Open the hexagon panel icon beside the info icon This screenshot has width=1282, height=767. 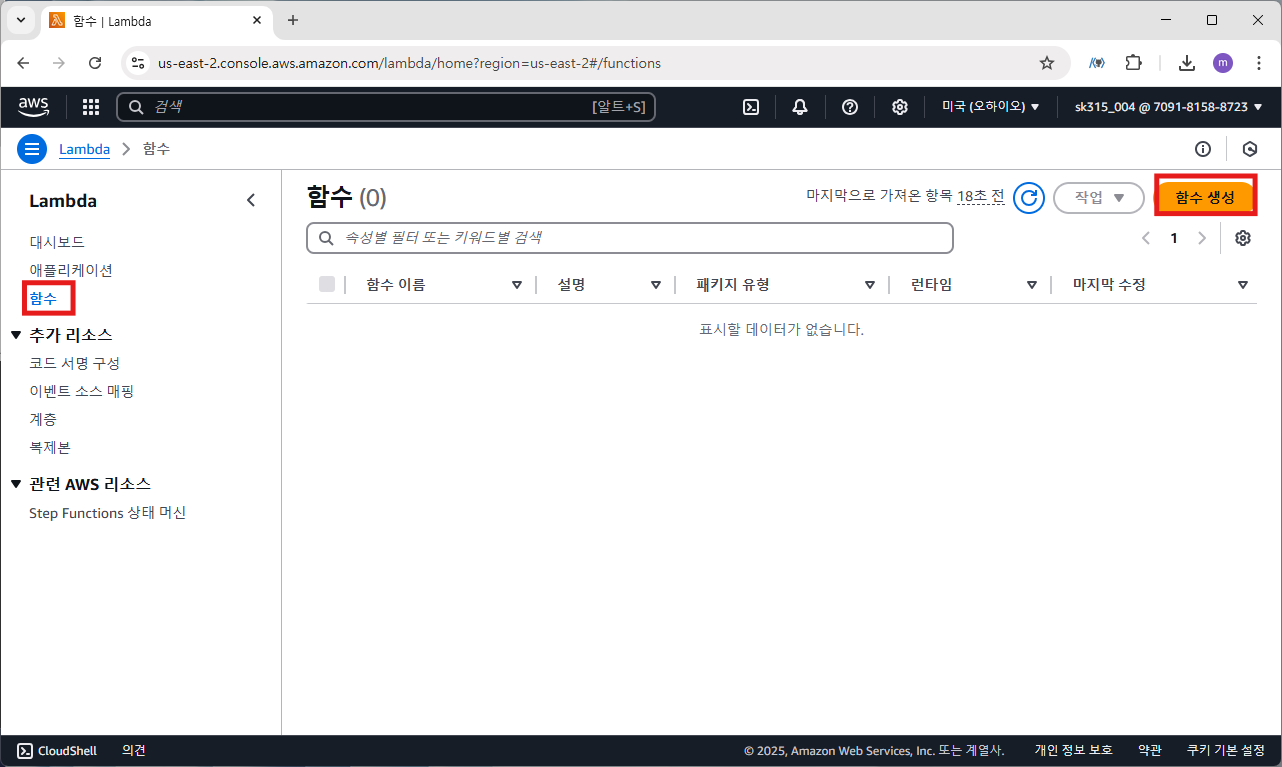(1249, 149)
